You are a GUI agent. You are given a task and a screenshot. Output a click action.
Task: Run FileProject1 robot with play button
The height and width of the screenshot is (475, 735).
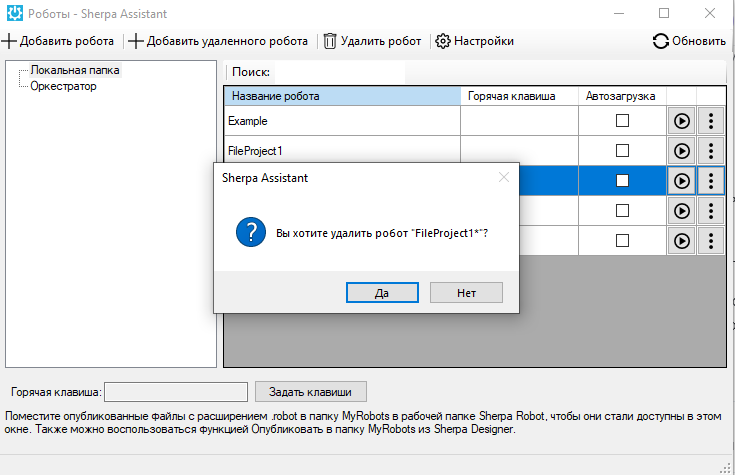click(x=682, y=151)
